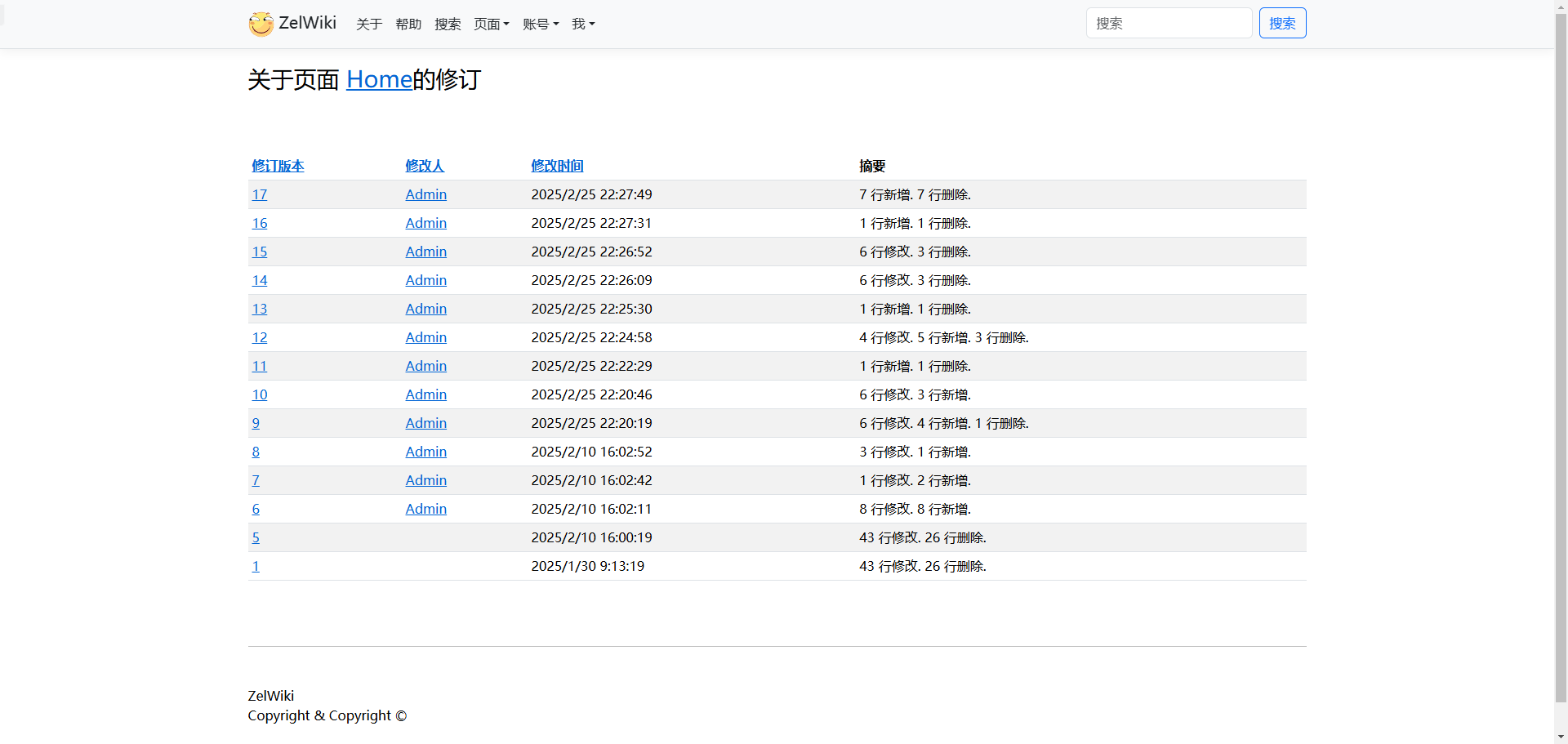The image size is (1568, 744).
Task: Sort by 修改时间 column header
Action: click(x=557, y=166)
